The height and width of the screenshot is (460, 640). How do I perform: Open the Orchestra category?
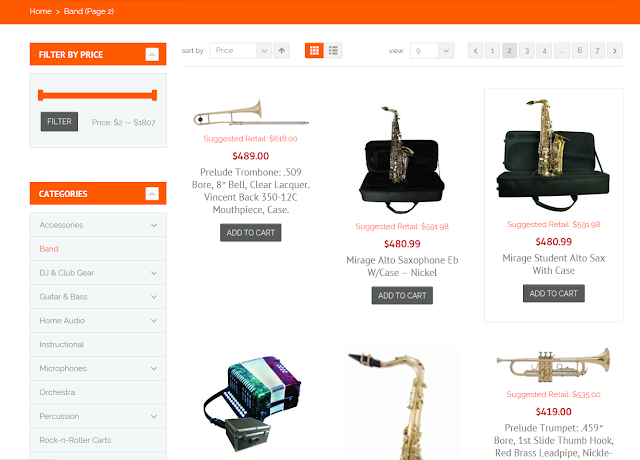click(x=57, y=392)
